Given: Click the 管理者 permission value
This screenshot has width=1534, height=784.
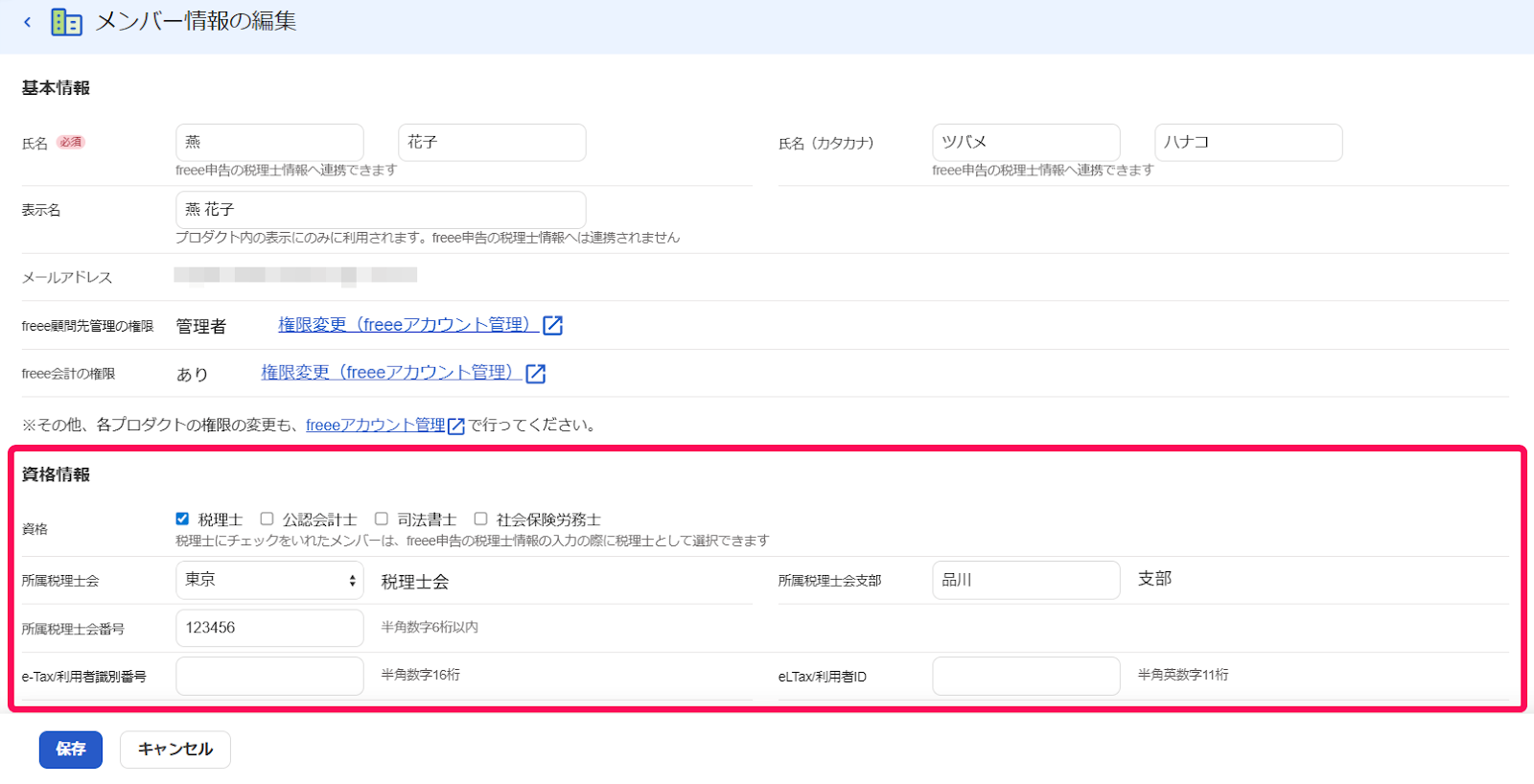Looking at the screenshot, I should click(x=201, y=327).
